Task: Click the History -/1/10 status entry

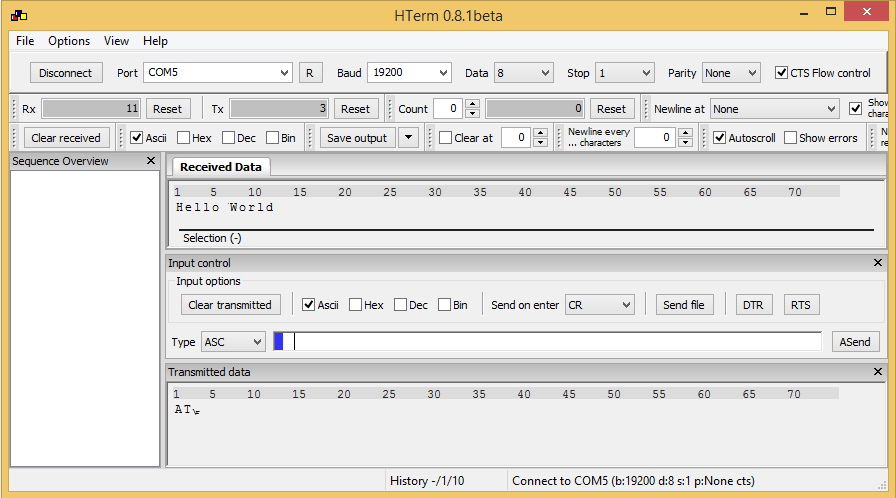Action: click(x=427, y=480)
